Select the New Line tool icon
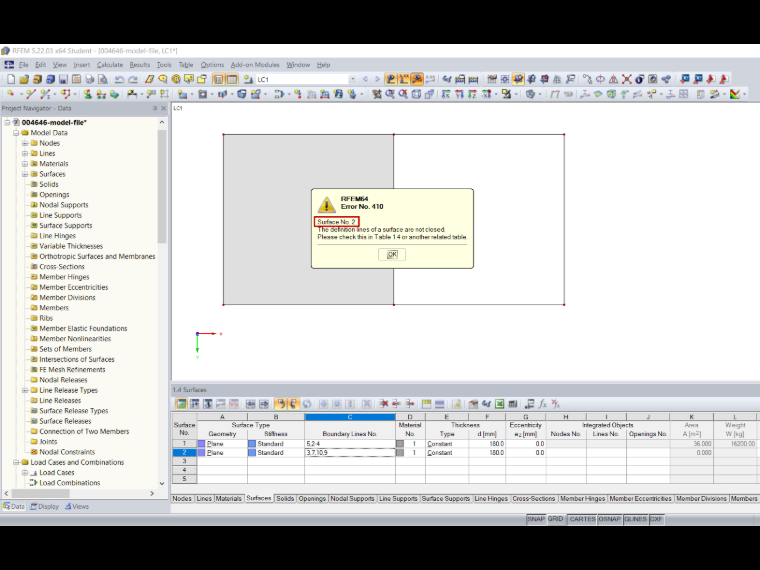The height and width of the screenshot is (570, 760). point(31,94)
